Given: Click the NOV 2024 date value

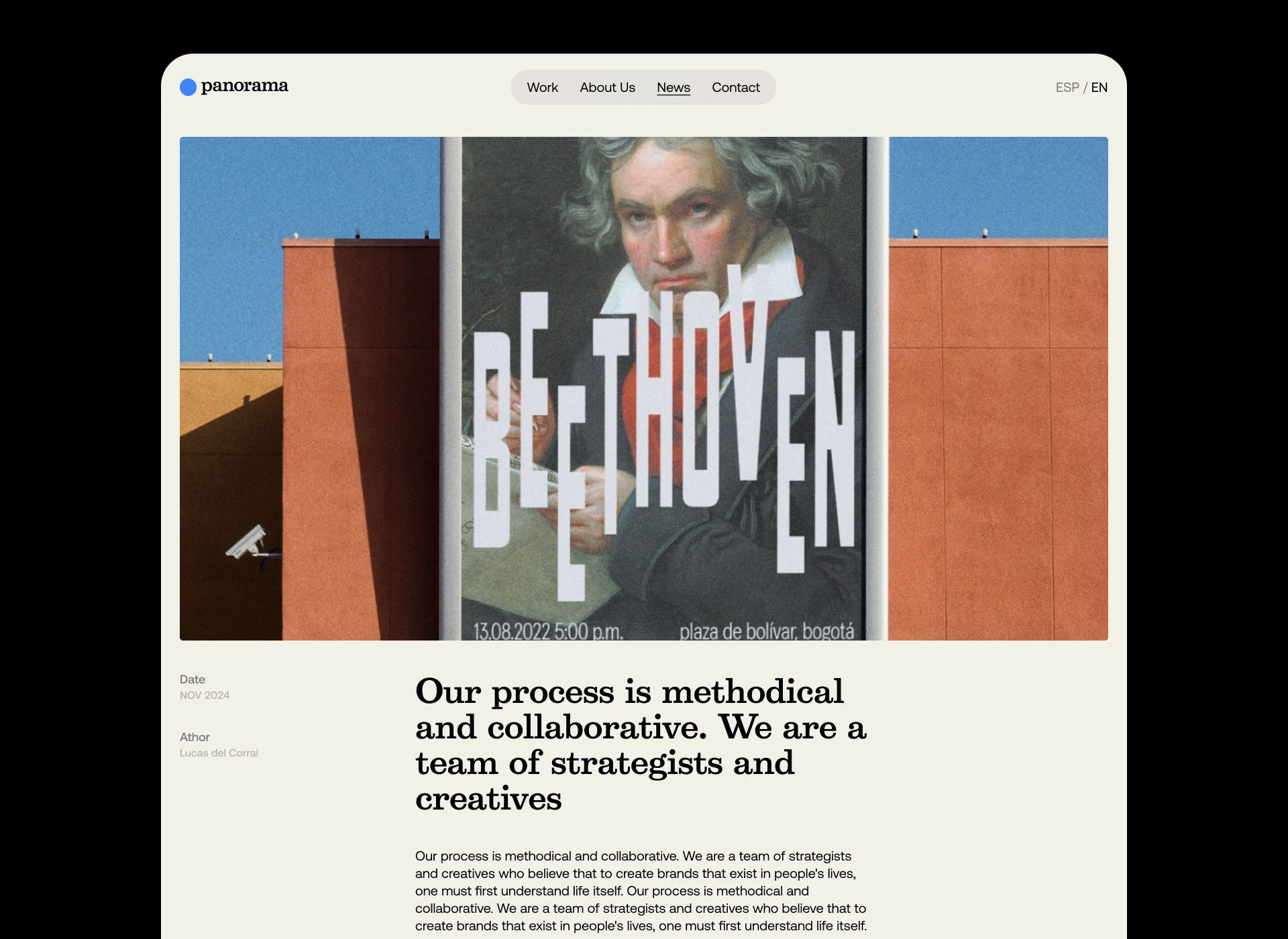Looking at the screenshot, I should 205,696.
